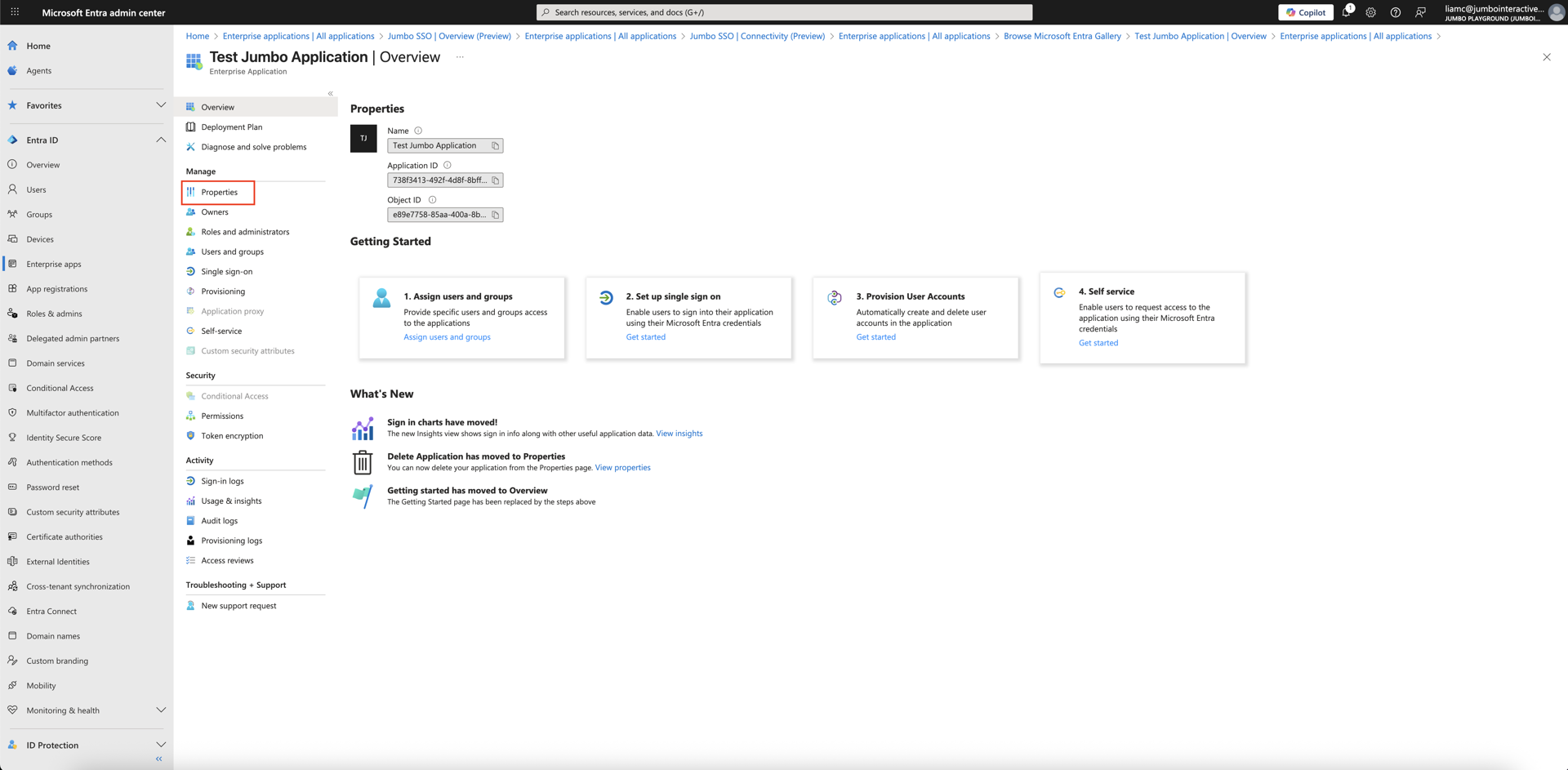Copy the Application ID icon
The height and width of the screenshot is (770, 1568).
(495, 180)
